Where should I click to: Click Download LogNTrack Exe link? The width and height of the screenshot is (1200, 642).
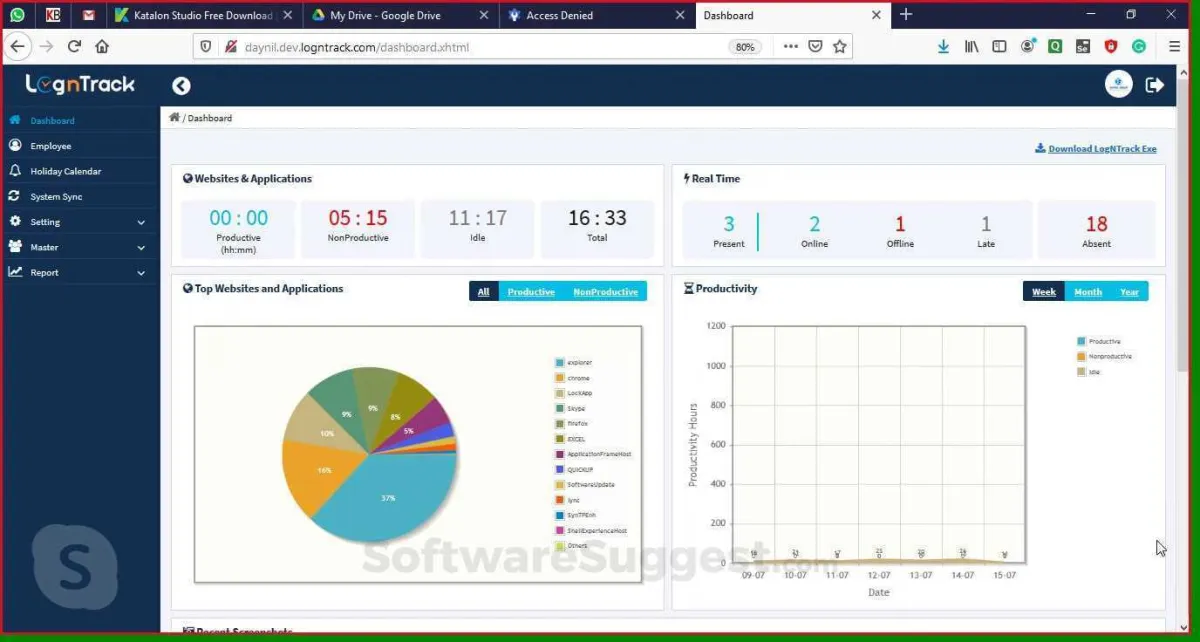(1101, 149)
